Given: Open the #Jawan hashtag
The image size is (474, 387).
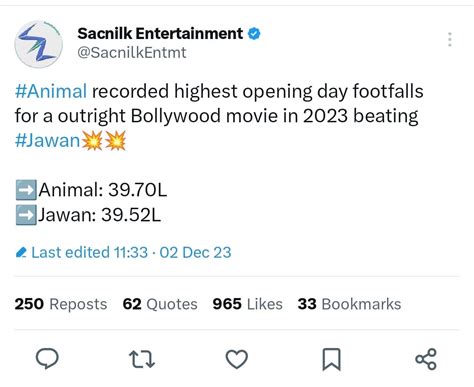Looking at the screenshot, I should [x=47, y=140].
